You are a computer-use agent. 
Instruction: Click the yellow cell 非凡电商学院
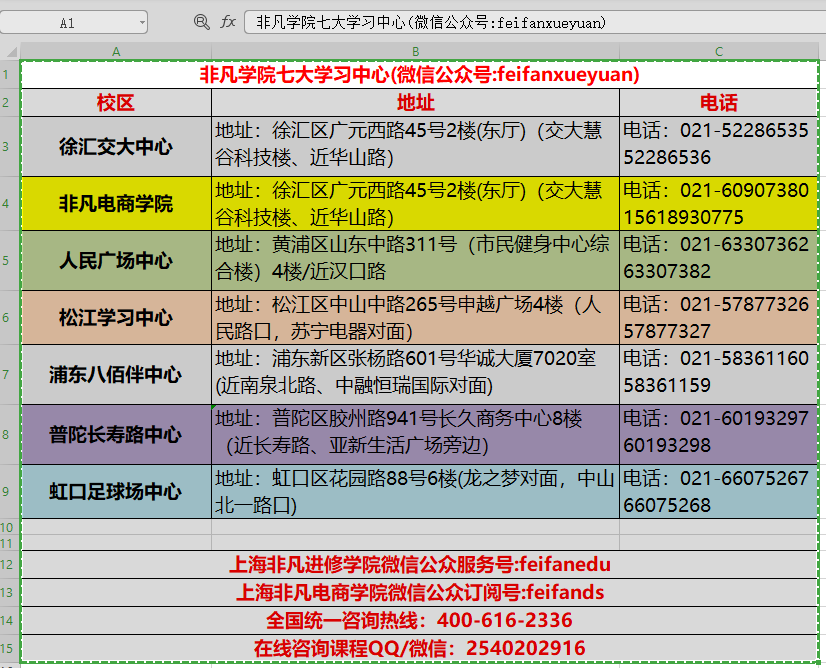coord(116,203)
